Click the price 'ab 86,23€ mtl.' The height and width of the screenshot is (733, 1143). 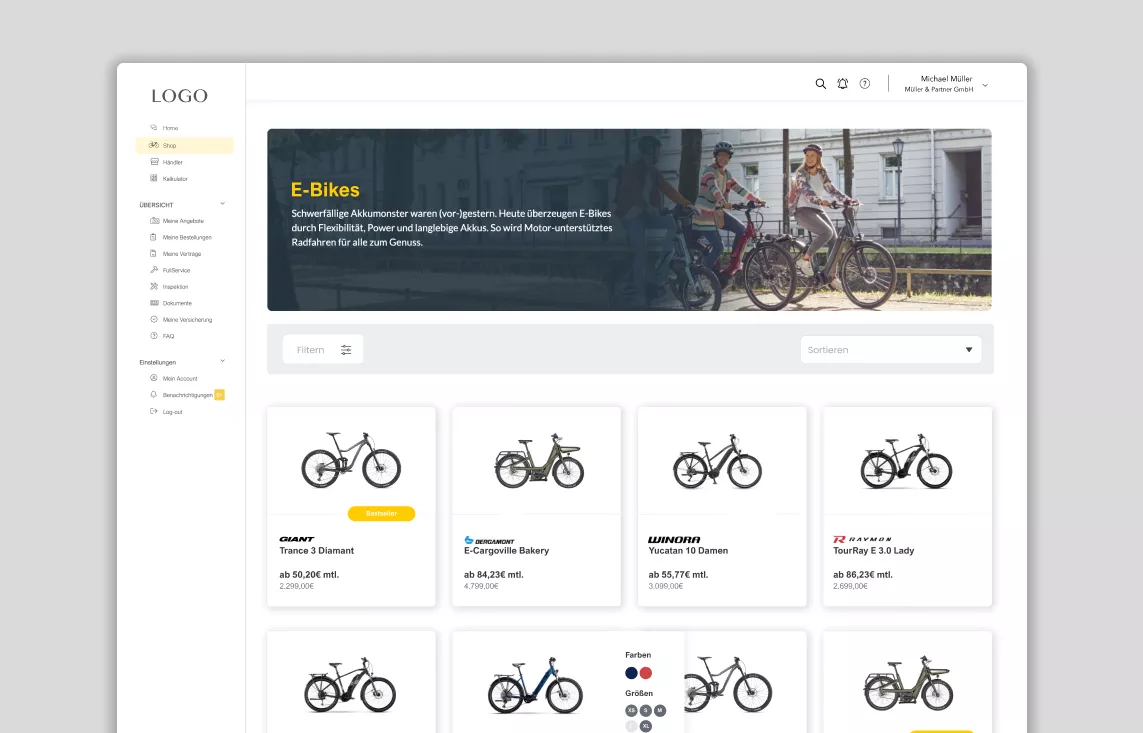pos(863,575)
